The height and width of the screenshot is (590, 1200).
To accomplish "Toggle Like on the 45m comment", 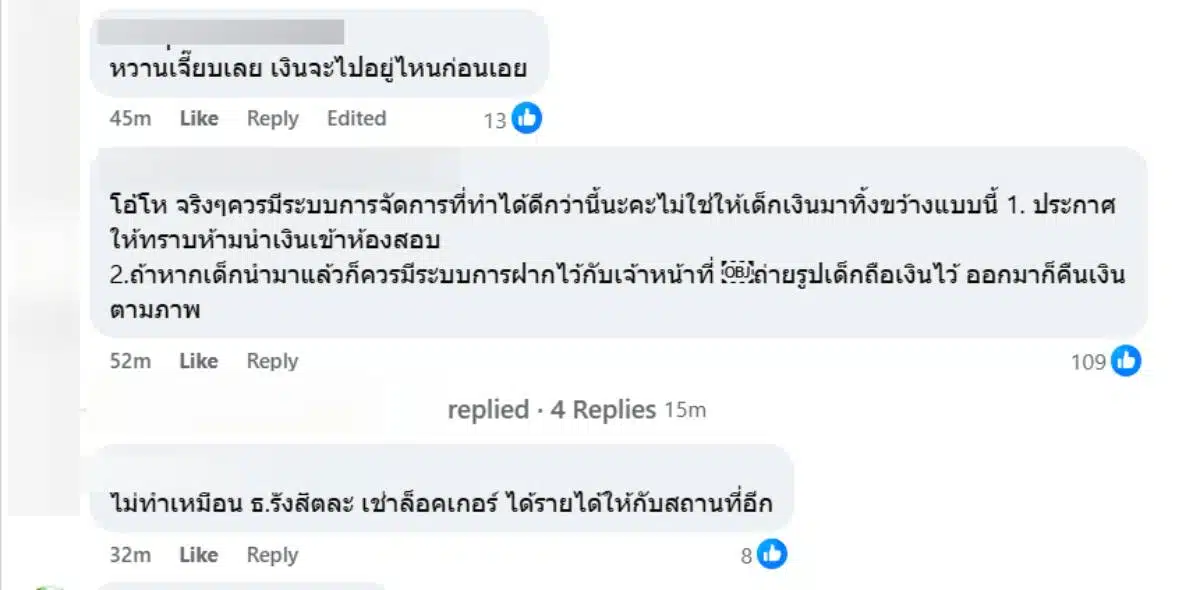I will [199, 118].
